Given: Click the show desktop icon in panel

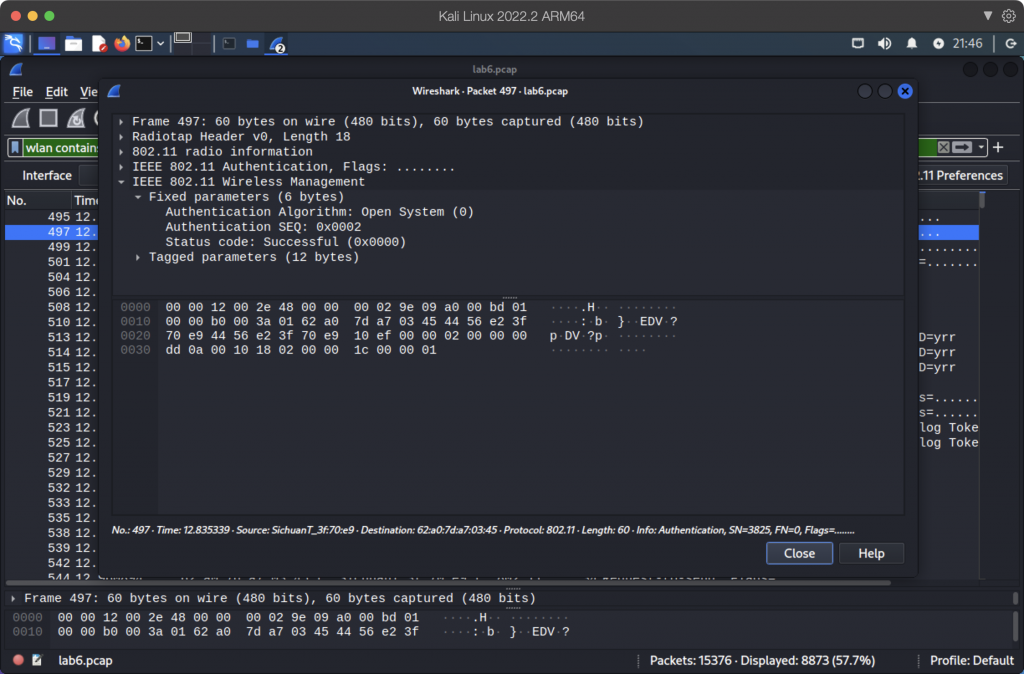Looking at the screenshot, I should 46,44.
